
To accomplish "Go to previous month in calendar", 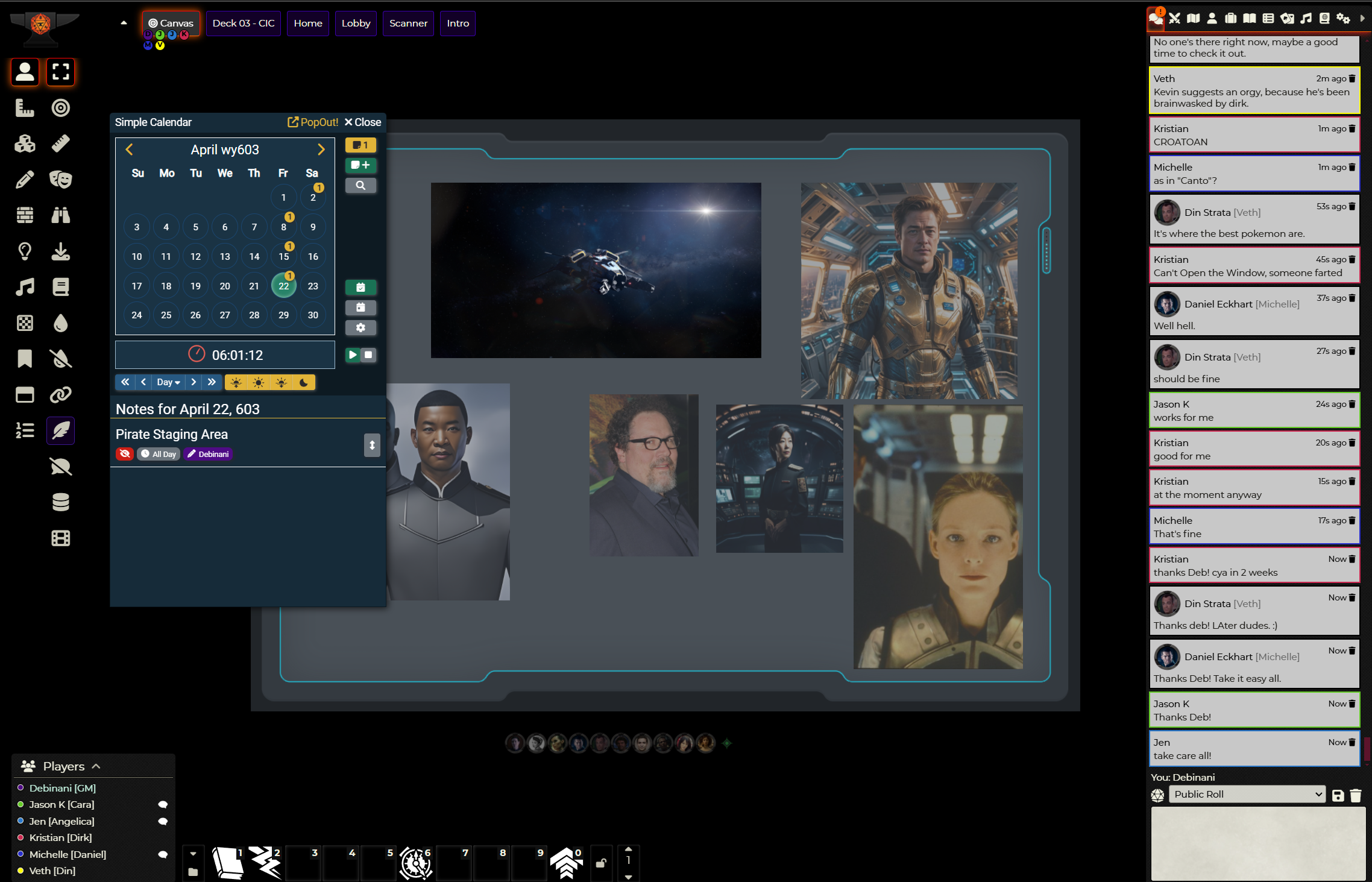I will click(x=129, y=150).
